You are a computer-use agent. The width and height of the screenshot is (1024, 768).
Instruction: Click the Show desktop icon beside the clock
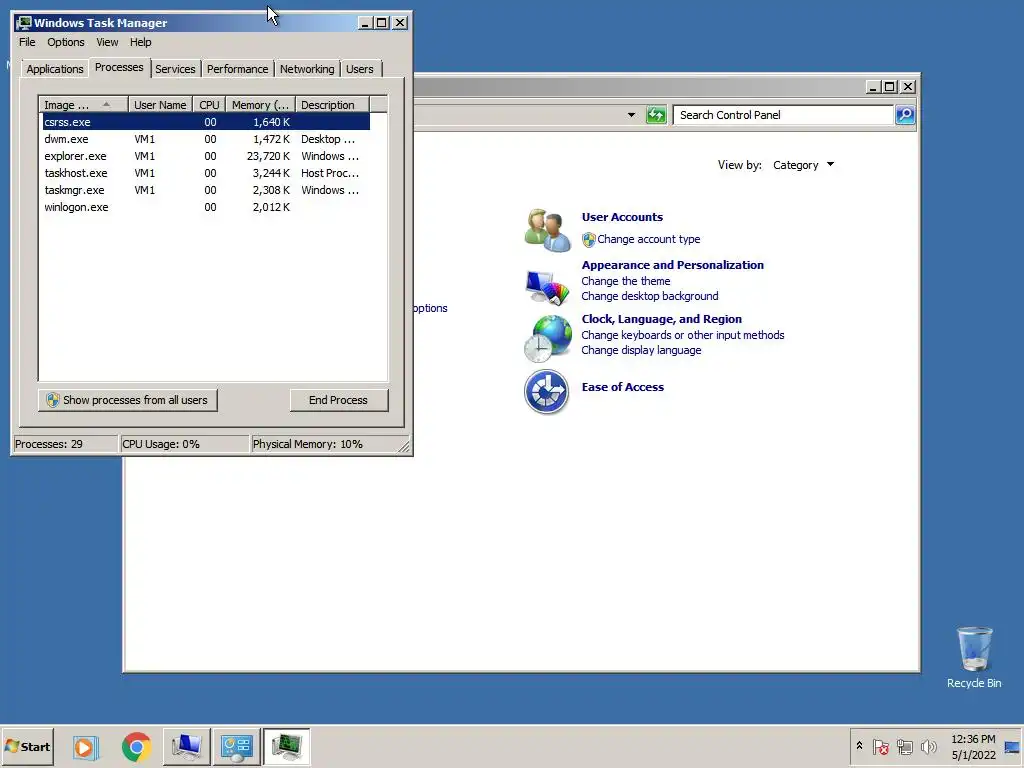[x=1012, y=746]
